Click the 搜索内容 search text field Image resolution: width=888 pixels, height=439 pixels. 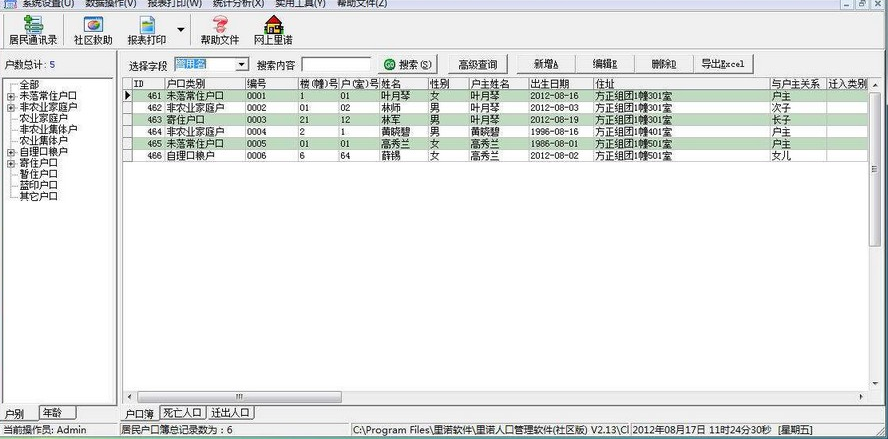335,65
